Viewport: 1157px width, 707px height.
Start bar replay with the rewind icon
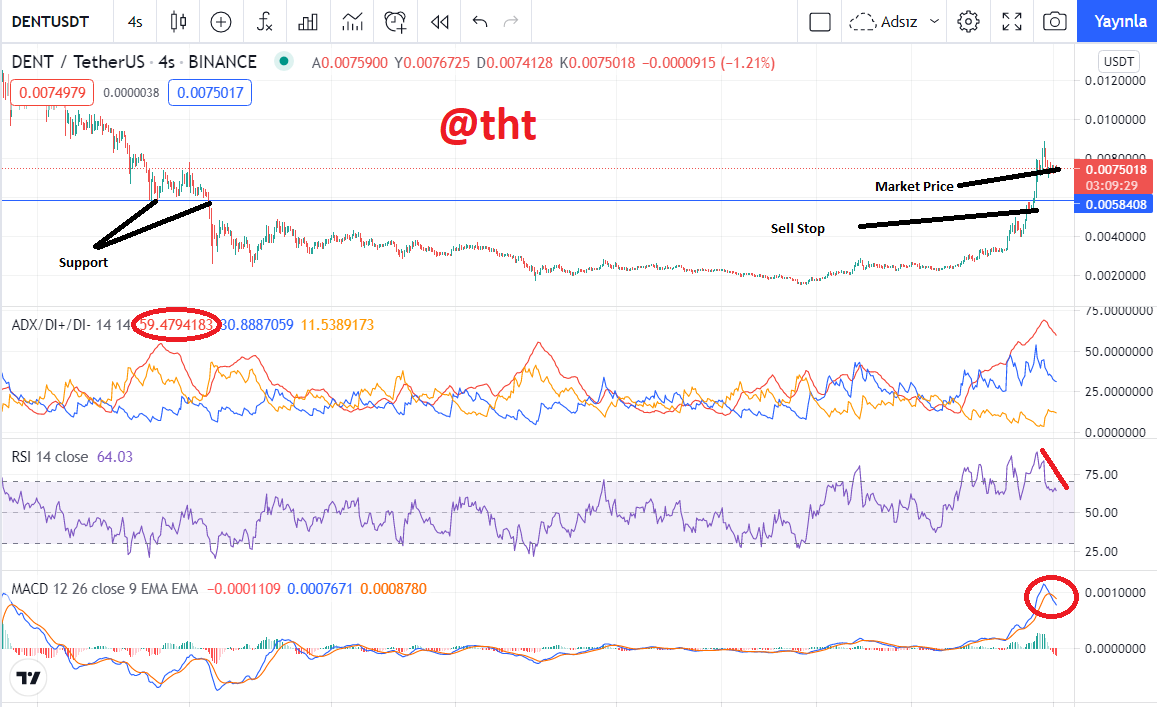click(x=440, y=22)
